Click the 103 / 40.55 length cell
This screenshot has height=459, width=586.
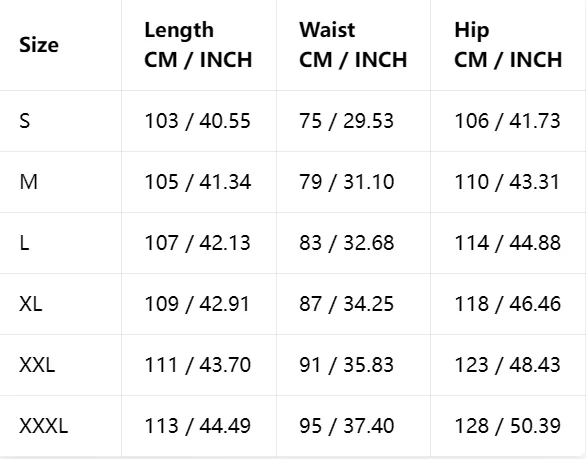click(x=197, y=121)
